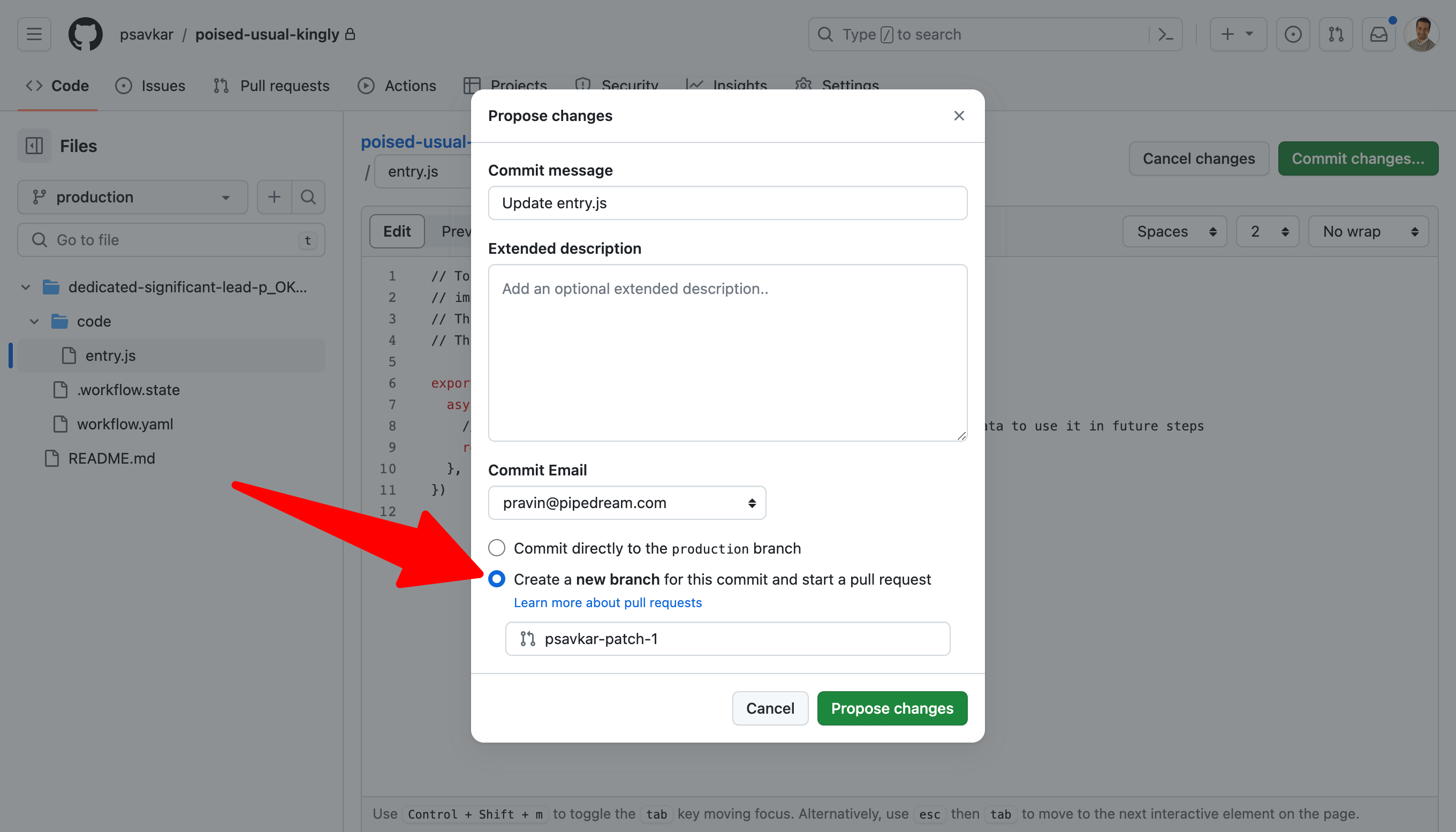Screen dimensions: 1456x832
Task: Open the file tree search icon
Action: coord(308,196)
